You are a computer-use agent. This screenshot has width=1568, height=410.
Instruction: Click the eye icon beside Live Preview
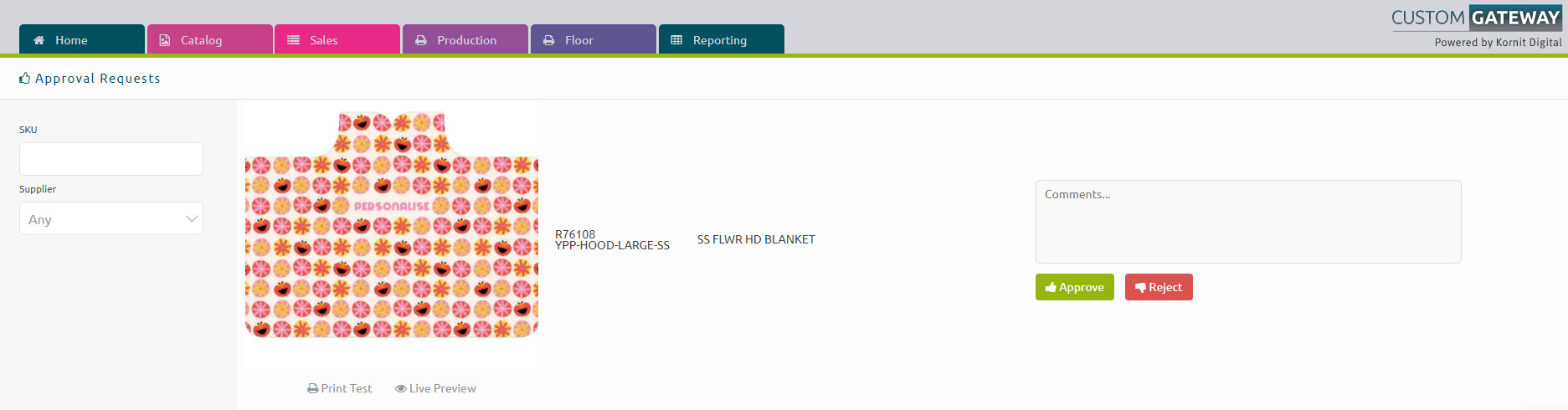pos(401,388)
